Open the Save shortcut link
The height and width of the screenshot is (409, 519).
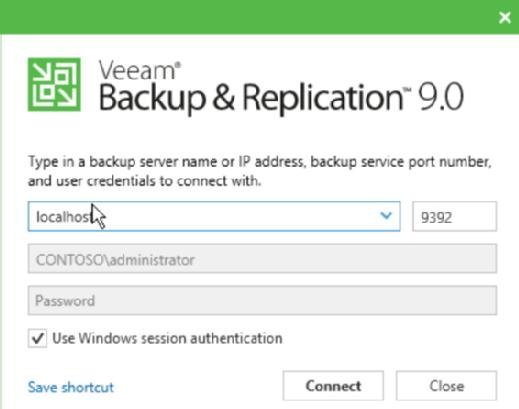(x=71, y=387)
